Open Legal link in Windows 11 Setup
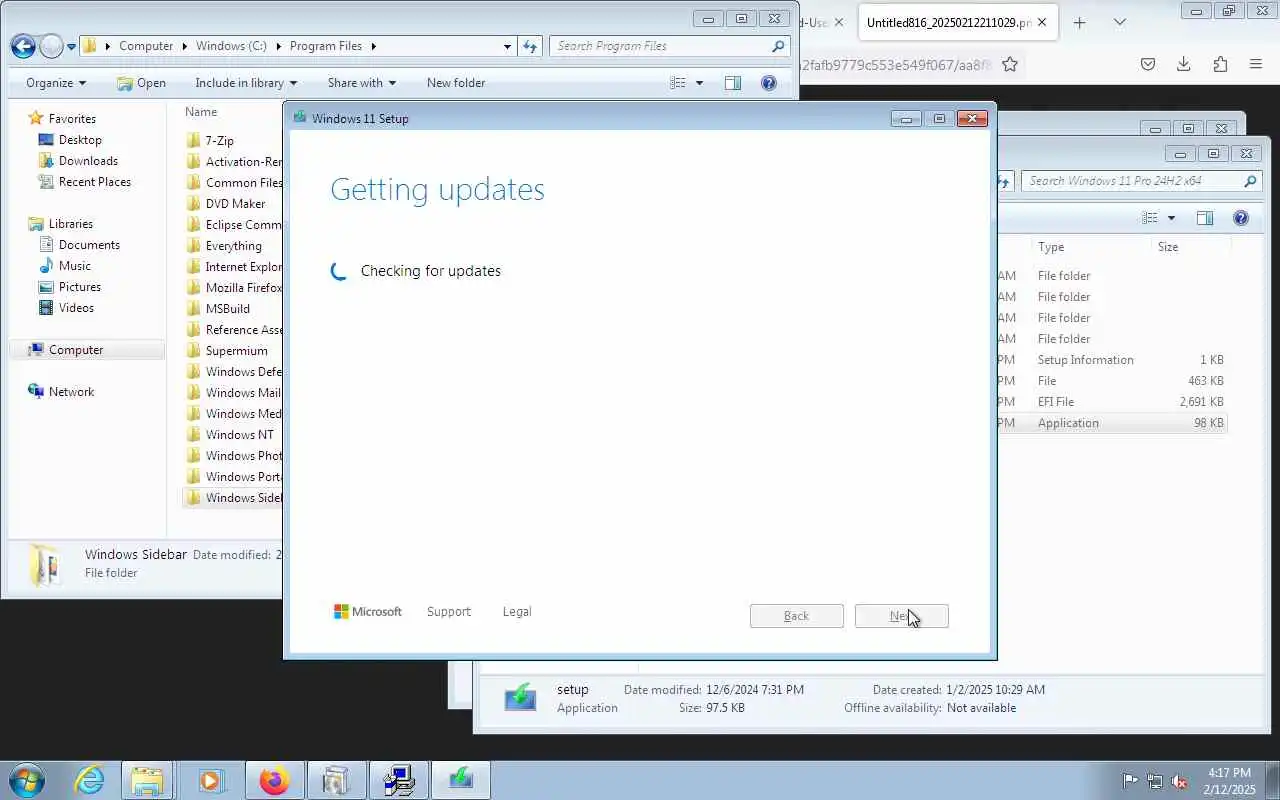Image resolution: width=1280 pixels, height=800 pixels. click(517, 612)
